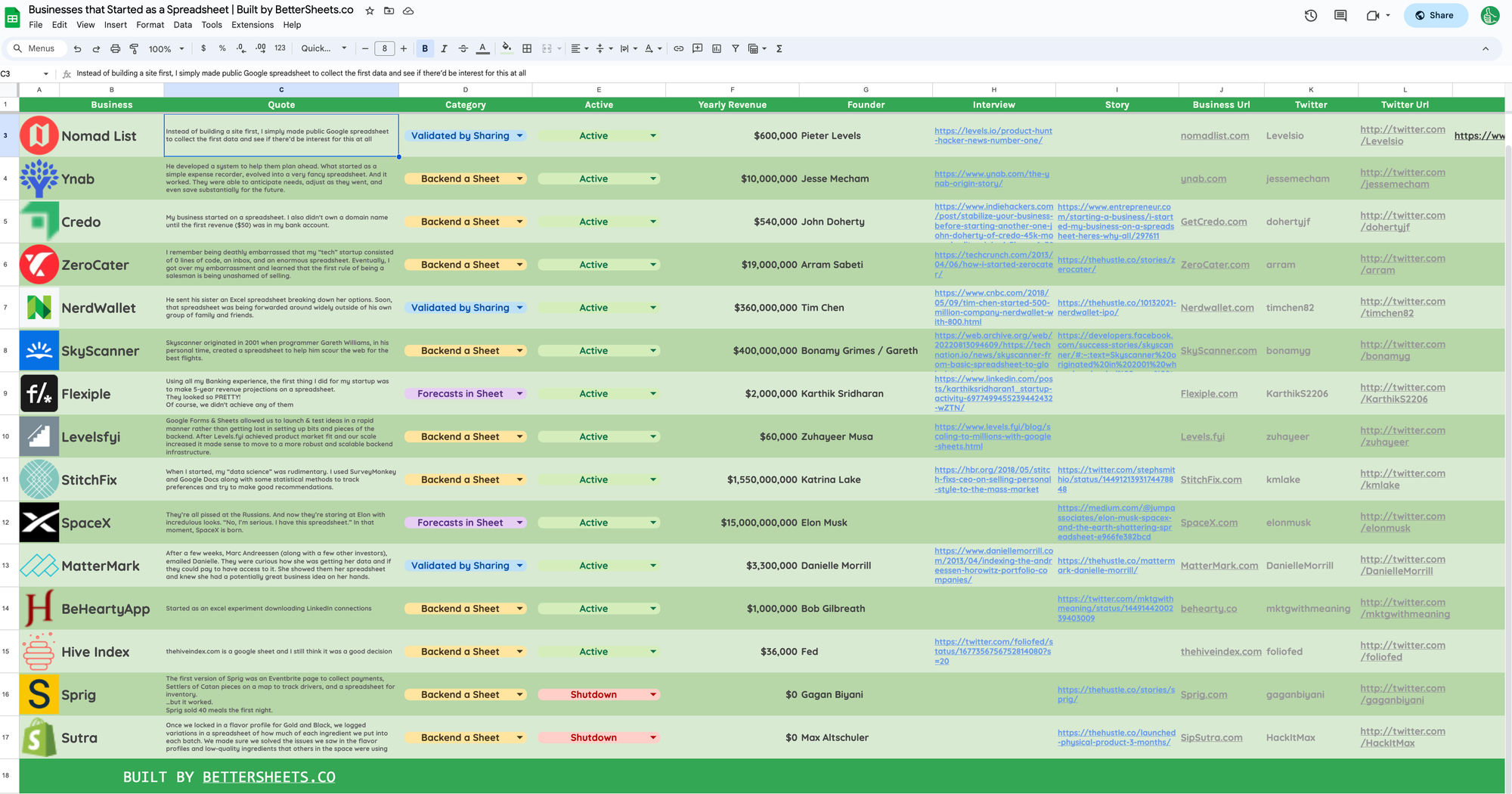The width and height of the screenshot is (1512, 794).
Task: Open the functions sigma menu
Action: [779, 48]
